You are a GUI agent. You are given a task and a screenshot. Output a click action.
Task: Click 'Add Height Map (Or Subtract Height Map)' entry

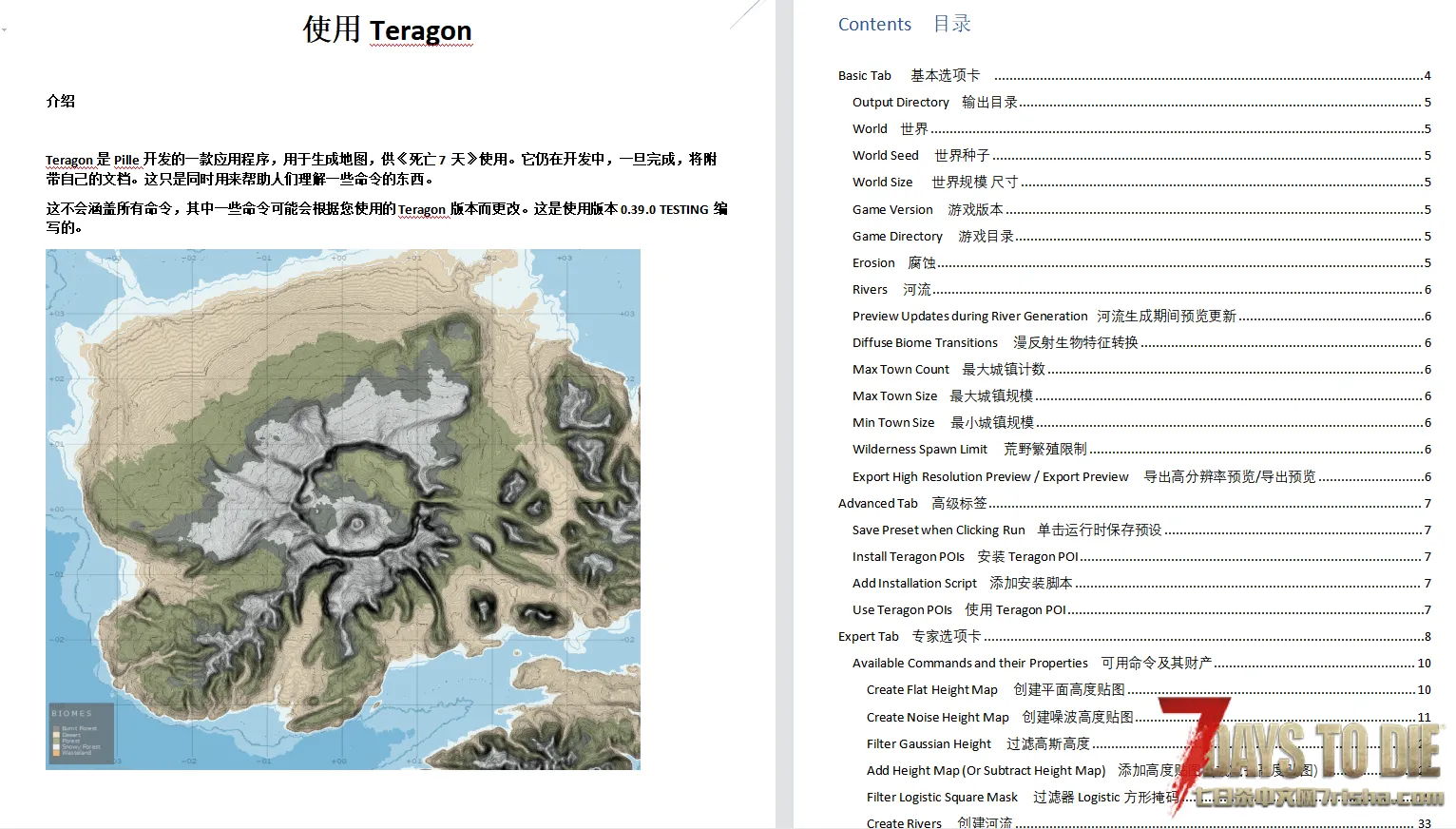tap(1148, 770)
